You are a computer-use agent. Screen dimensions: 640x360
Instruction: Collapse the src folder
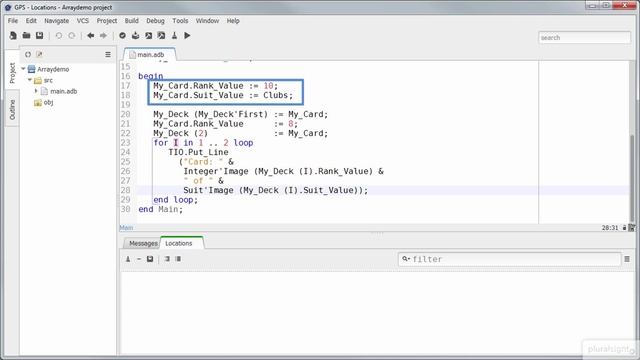[30, 80]
